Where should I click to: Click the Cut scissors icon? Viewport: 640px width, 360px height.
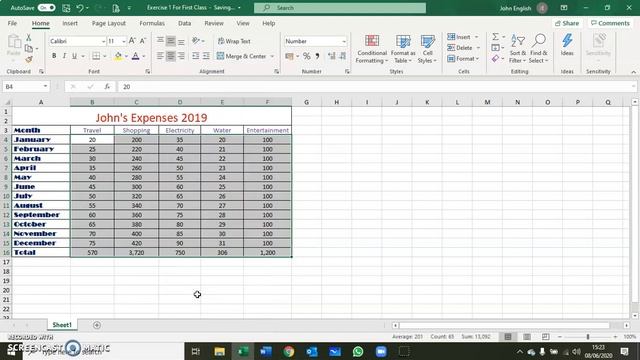(x=29, y=38)
